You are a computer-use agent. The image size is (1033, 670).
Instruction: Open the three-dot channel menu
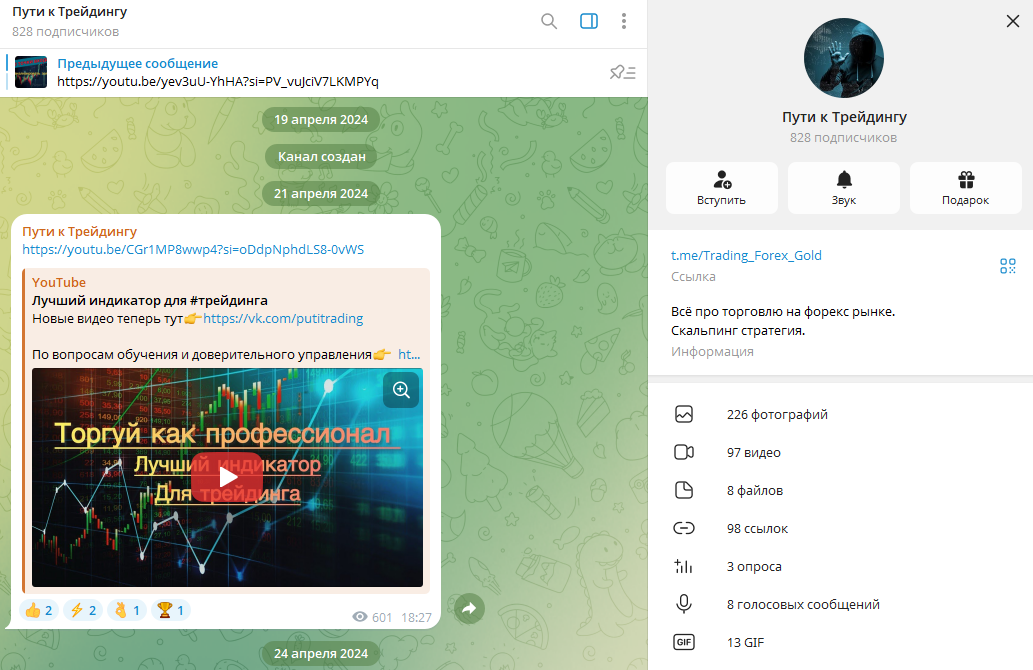pos(624,21)
